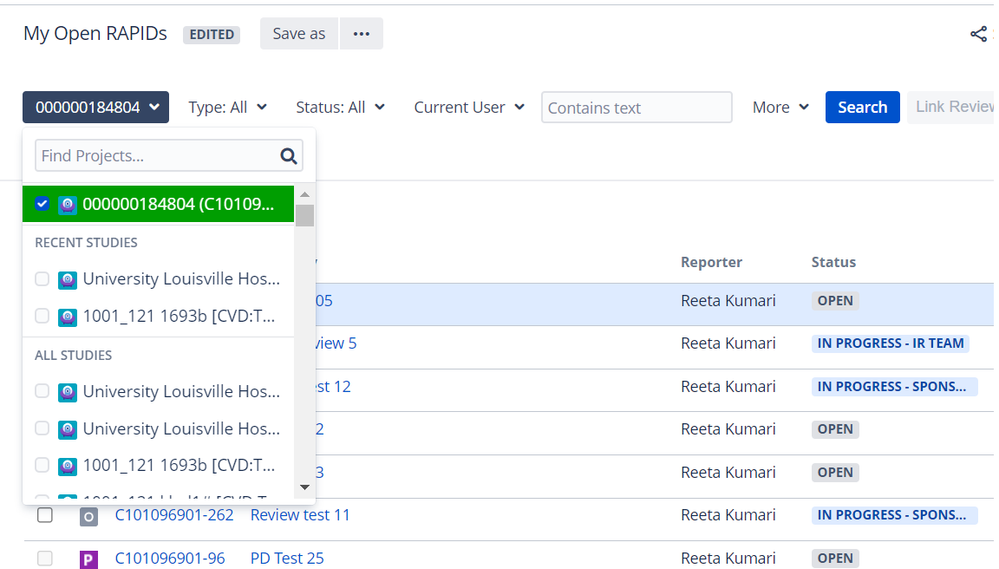Click the OPEN status badge in the highlighted row

[835, 301]
